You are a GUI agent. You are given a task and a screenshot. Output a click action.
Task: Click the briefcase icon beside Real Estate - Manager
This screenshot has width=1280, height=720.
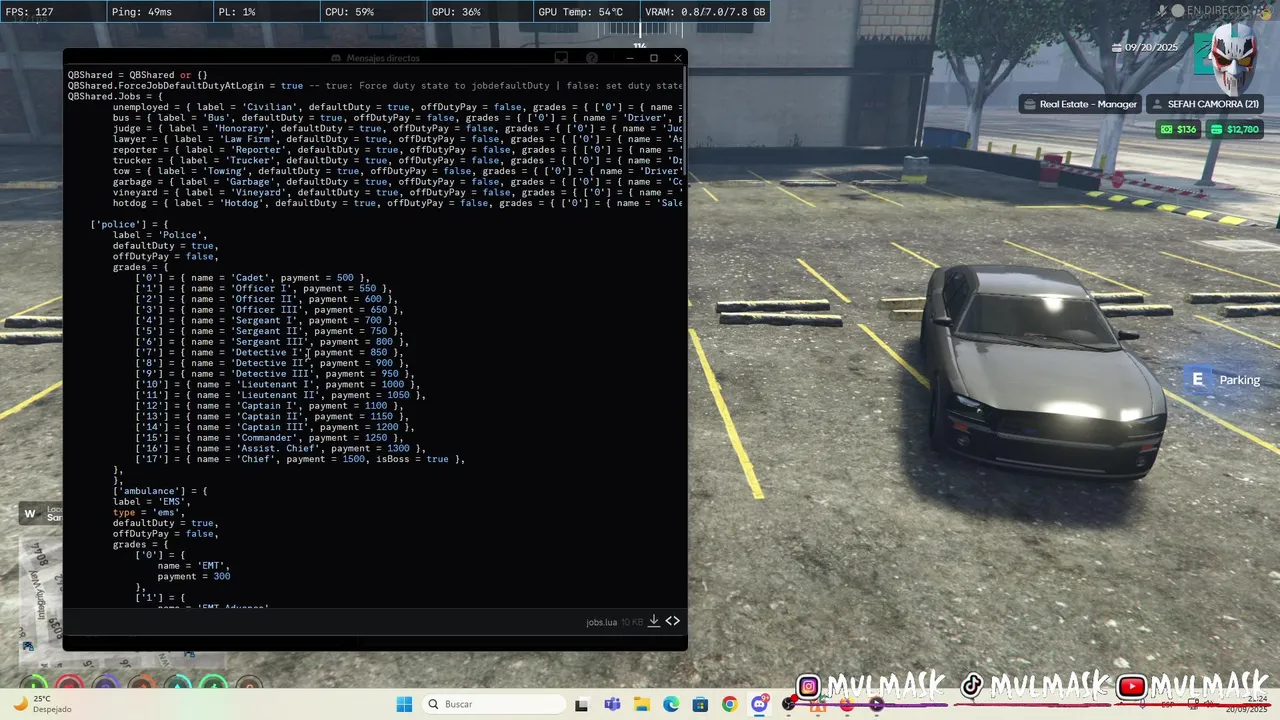1030,104
